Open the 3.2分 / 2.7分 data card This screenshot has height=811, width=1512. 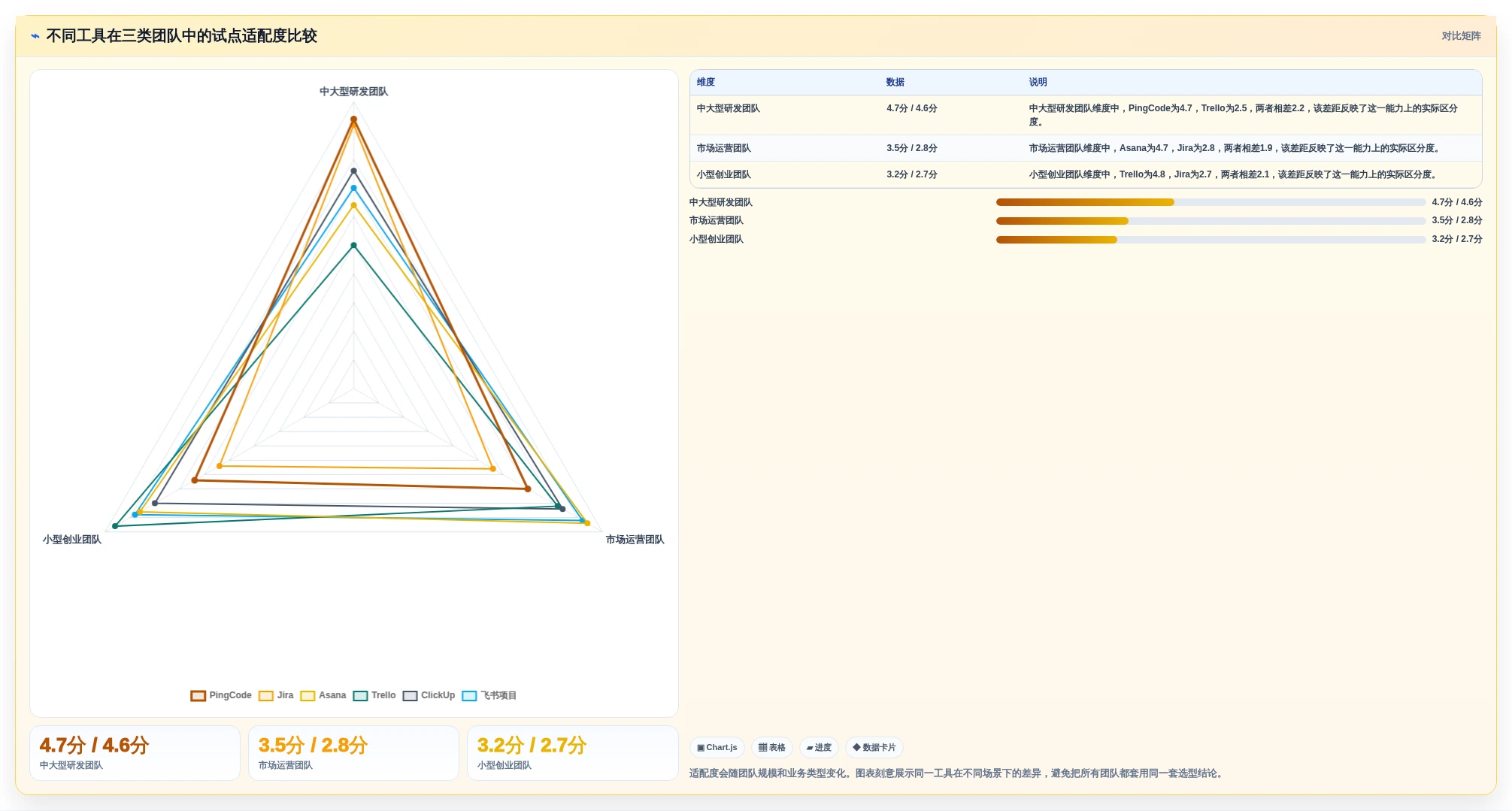point(572,753)
